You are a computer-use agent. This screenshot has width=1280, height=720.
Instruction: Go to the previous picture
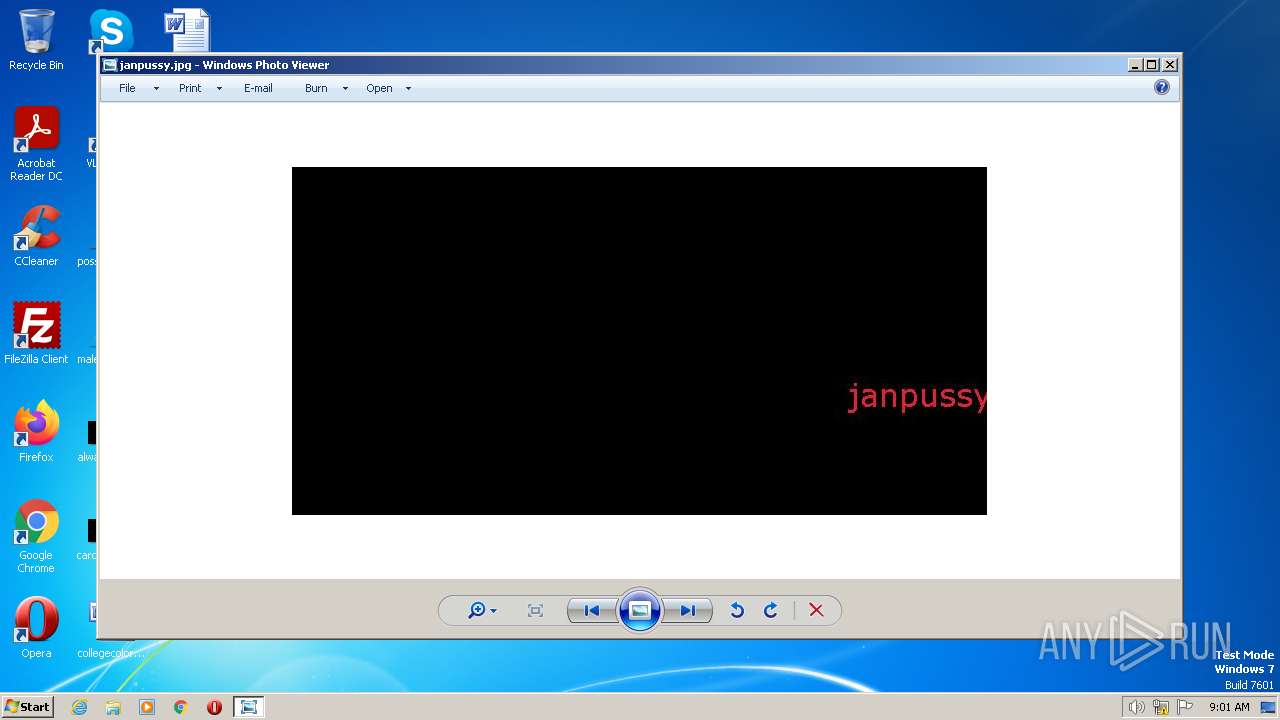tap(592, 610)
